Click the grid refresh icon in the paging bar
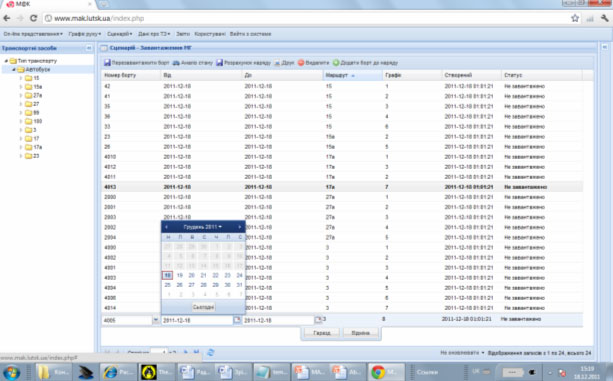The image size is (613, 381). pyautogui.click(x=210, y=352)
